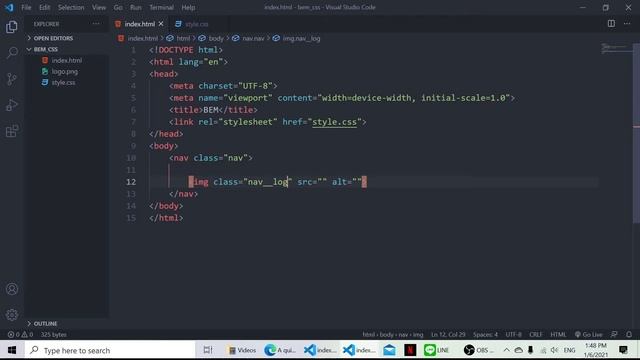Follow the style.css link in code
Image resolution: width=640 pixels, height=360 pixels.
pyautogui.click(x=334, y=122)
